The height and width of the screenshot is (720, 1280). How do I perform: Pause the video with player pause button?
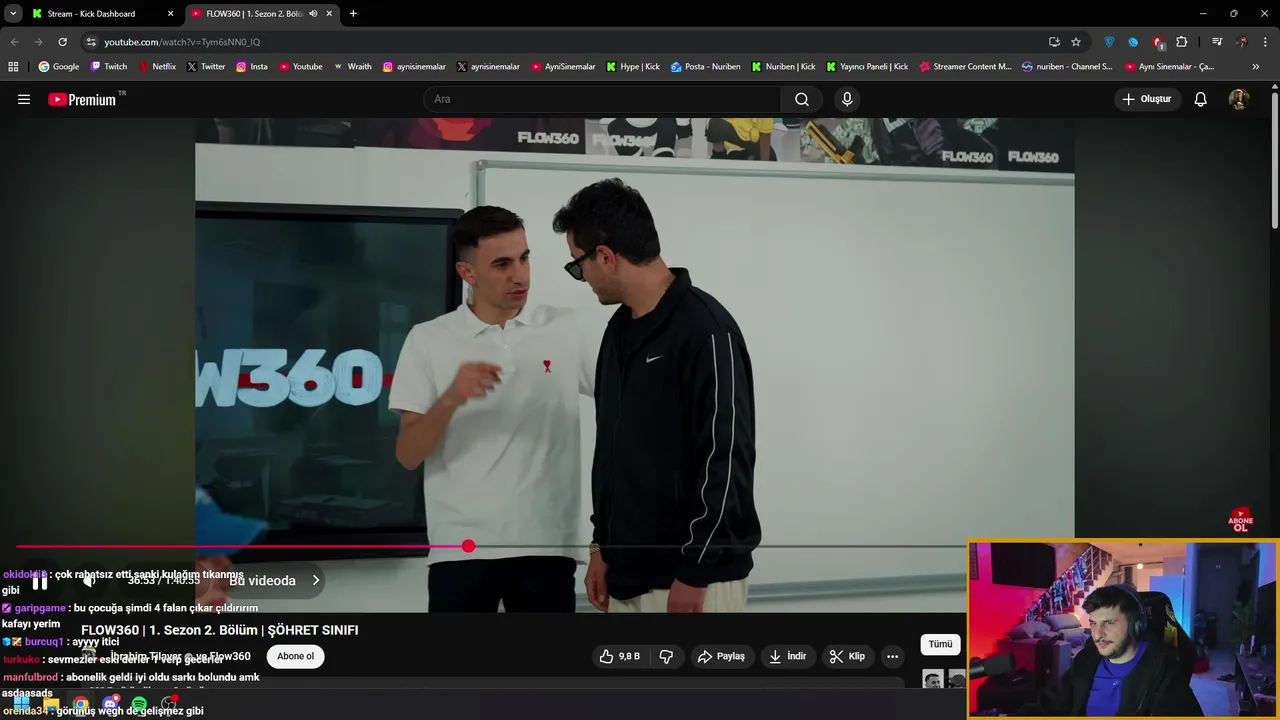point(40,581)
